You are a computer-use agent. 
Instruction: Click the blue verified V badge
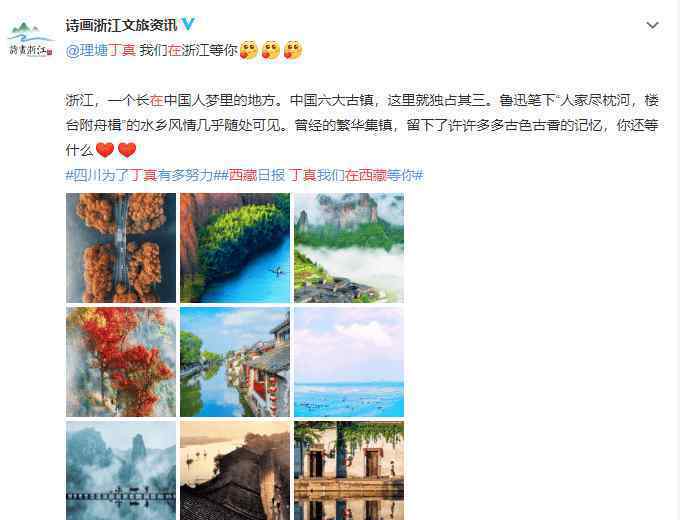[188, 24]
